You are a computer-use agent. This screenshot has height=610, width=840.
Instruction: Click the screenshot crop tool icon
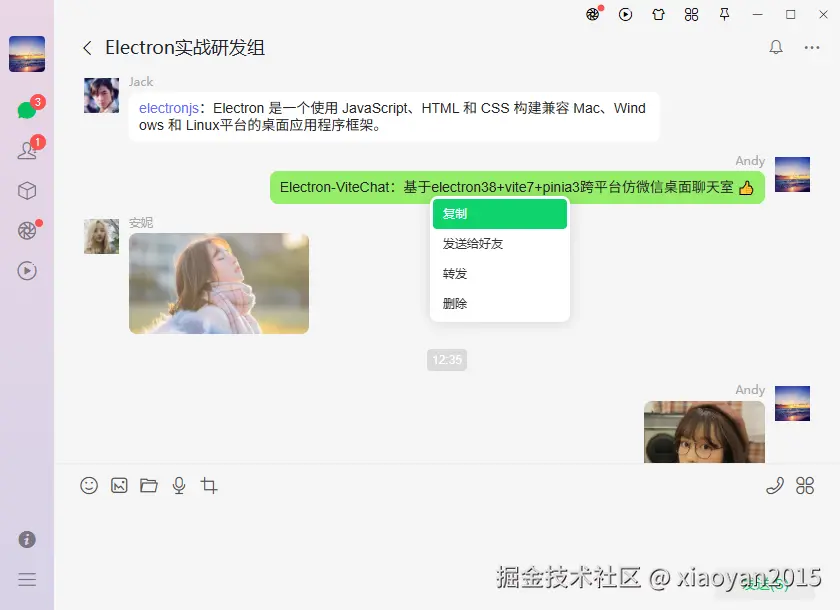(x=209, y=485)
